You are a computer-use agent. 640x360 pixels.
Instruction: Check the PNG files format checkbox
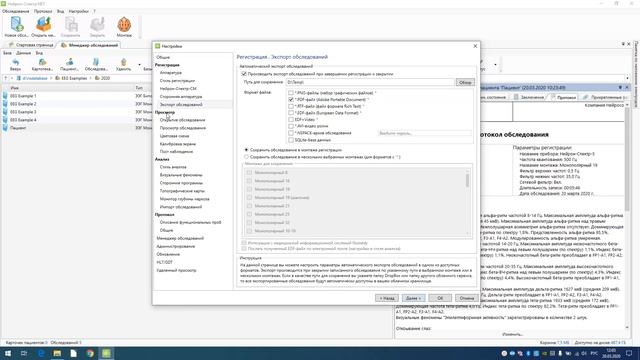[x=291, y=93]
